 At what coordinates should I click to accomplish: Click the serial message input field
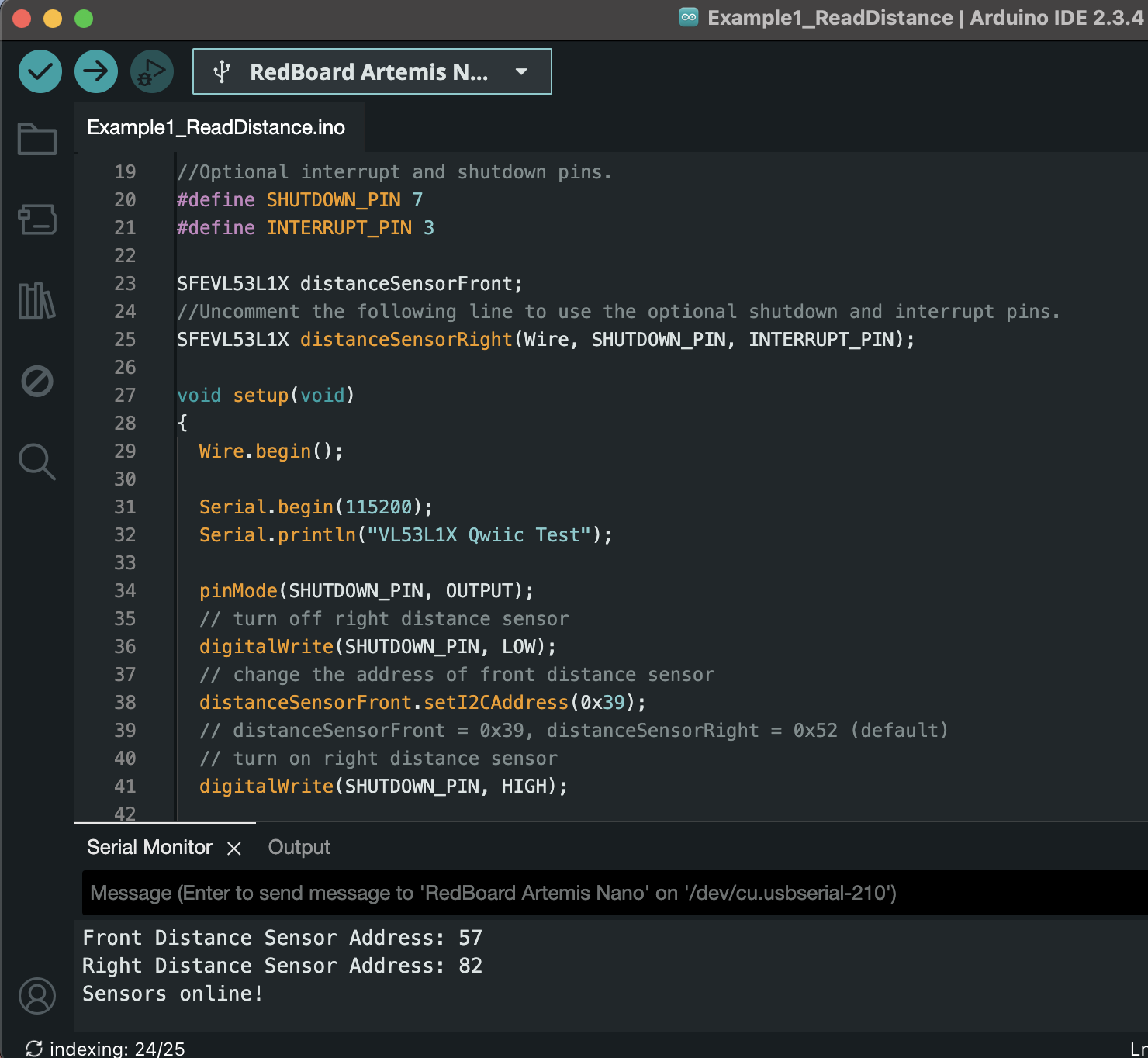pyautogui.click(x=614, y=893)
